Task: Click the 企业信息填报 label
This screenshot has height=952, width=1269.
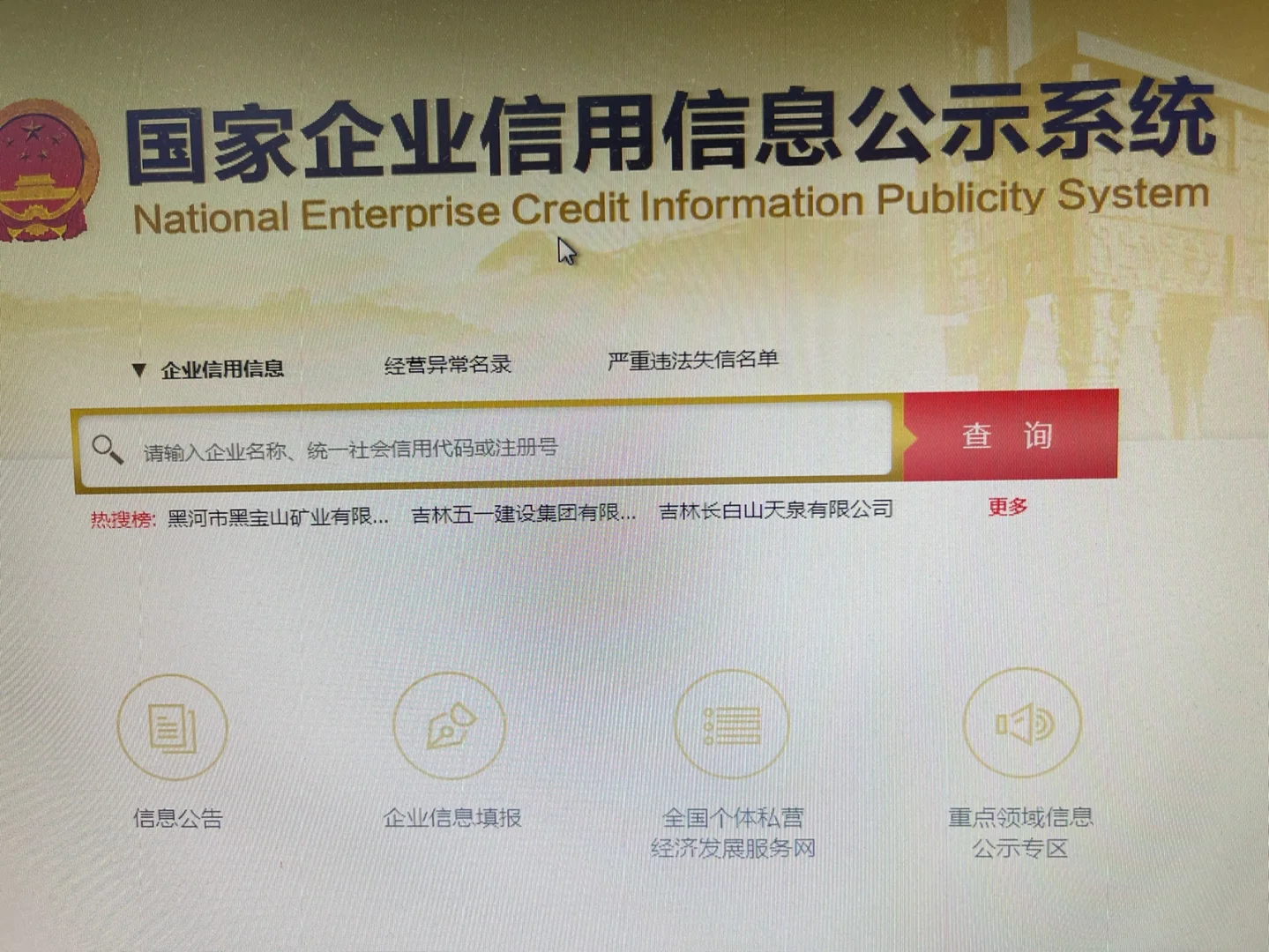Action: tap(452, 817)
